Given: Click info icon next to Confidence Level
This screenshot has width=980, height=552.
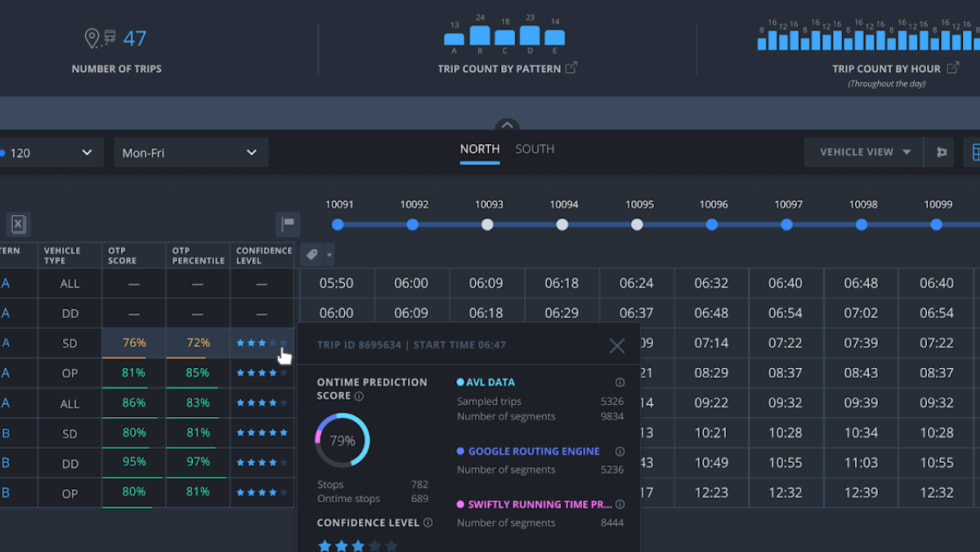Looking at the screenshot, I should (x=428, y=523).
